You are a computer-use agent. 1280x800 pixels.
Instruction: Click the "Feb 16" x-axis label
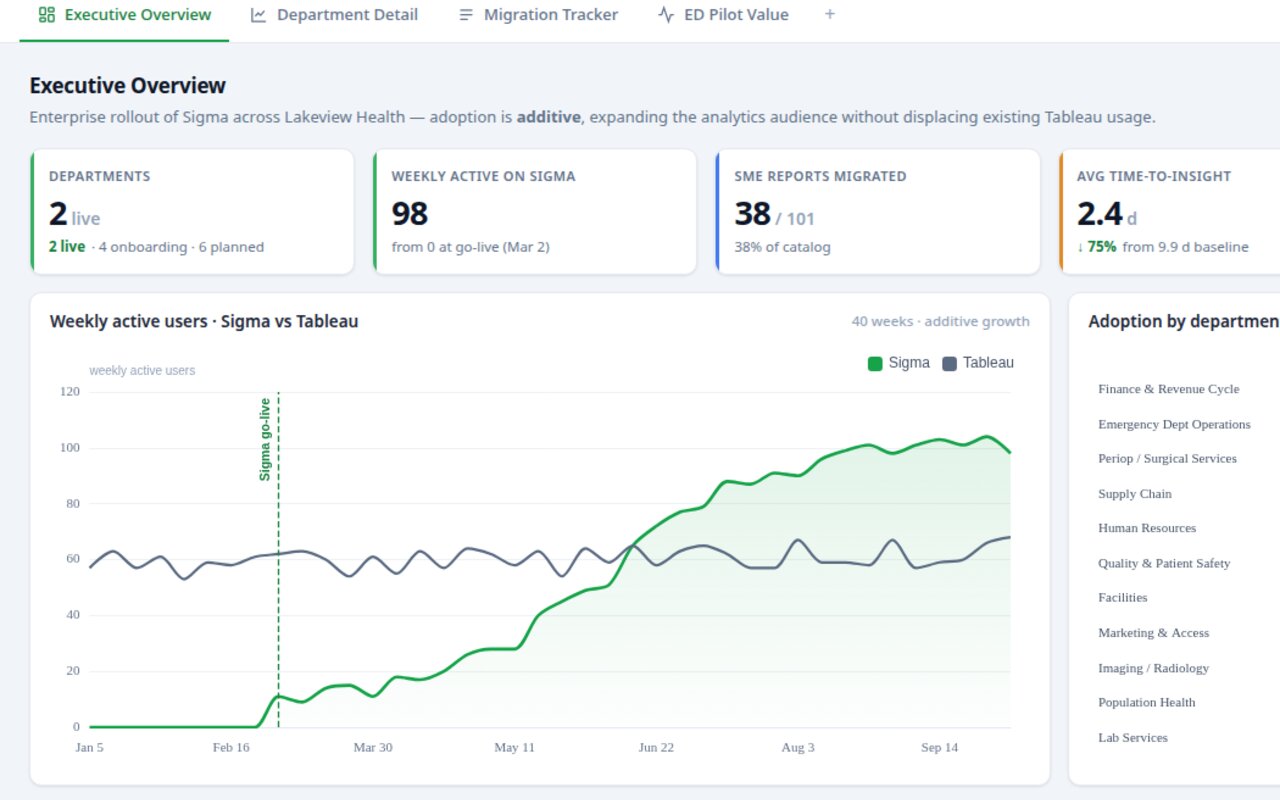(231, 747)
